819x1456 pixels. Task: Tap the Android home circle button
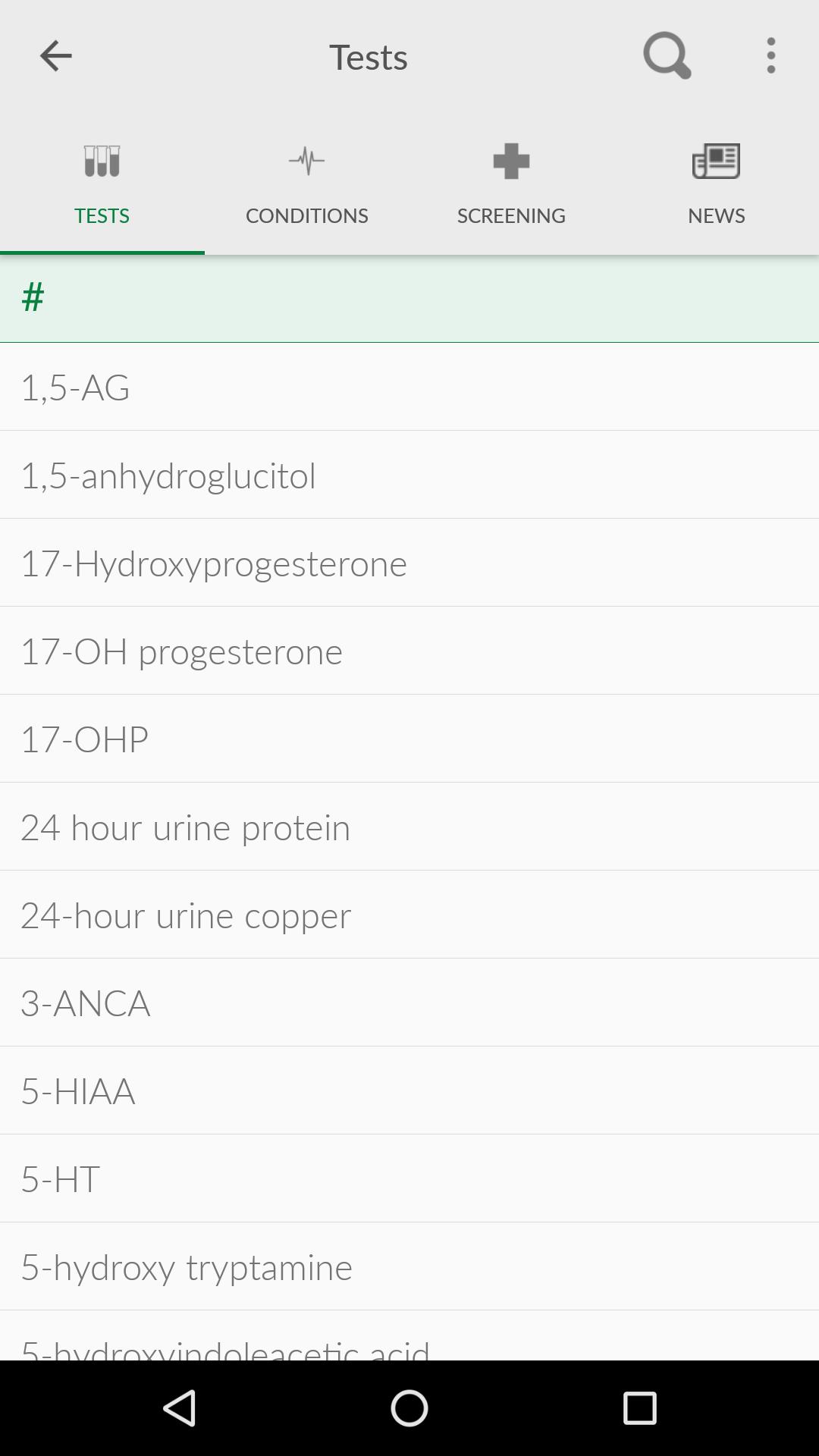click(x=409, y=1407)
